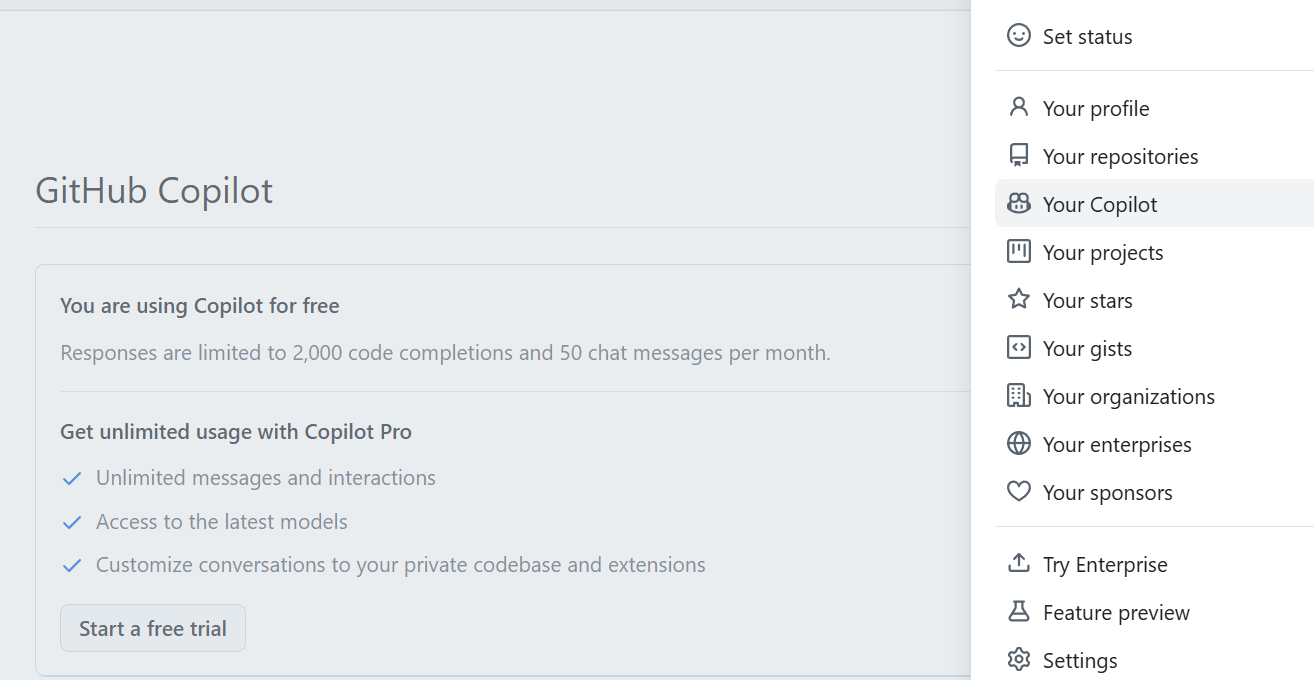The image size is (1314, 680).
Task: Open Settings from the account menu
Action: click(x=1080, y=659)
